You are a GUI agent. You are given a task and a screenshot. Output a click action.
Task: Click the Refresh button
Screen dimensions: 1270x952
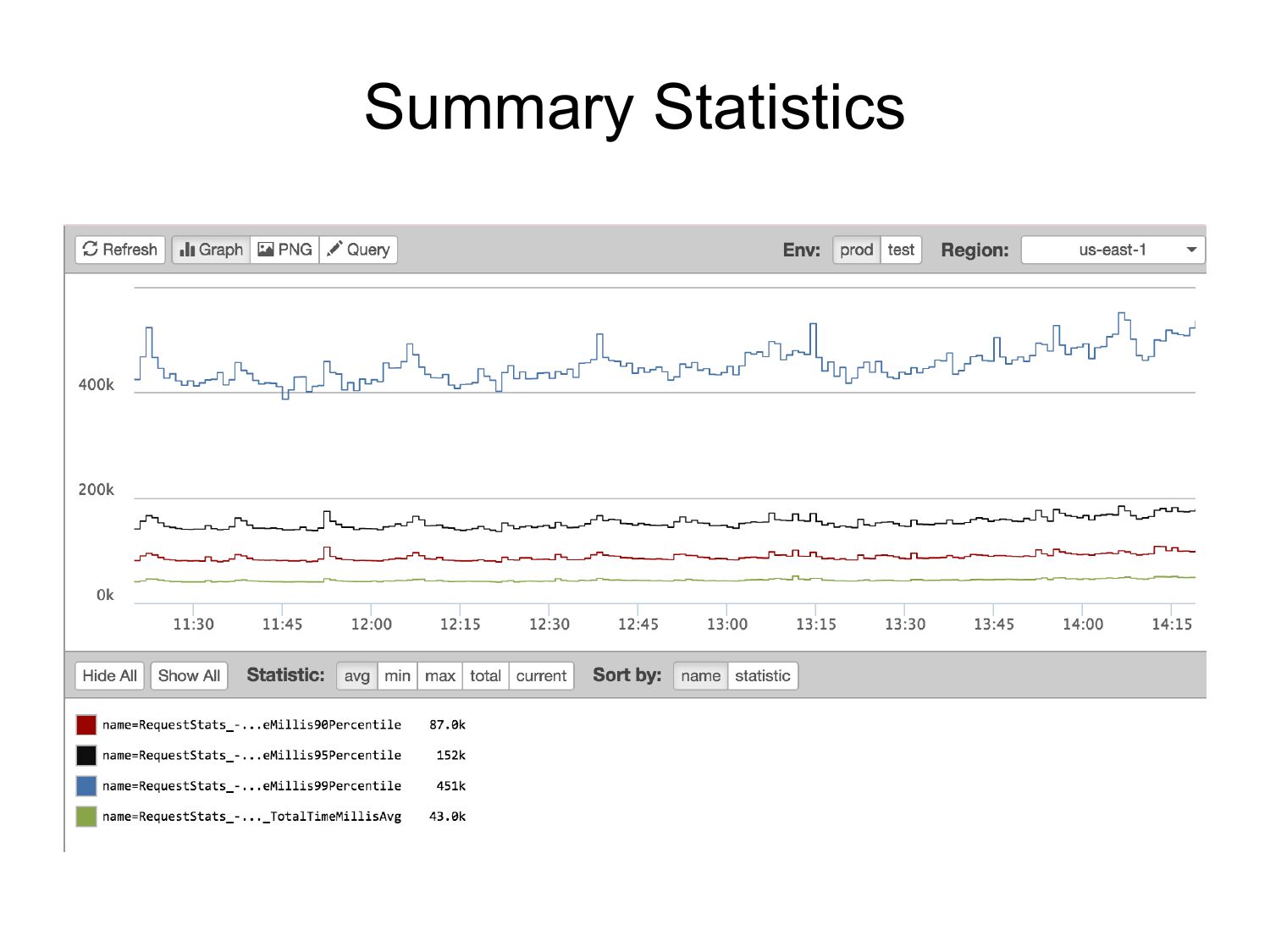tap(120, 250)
